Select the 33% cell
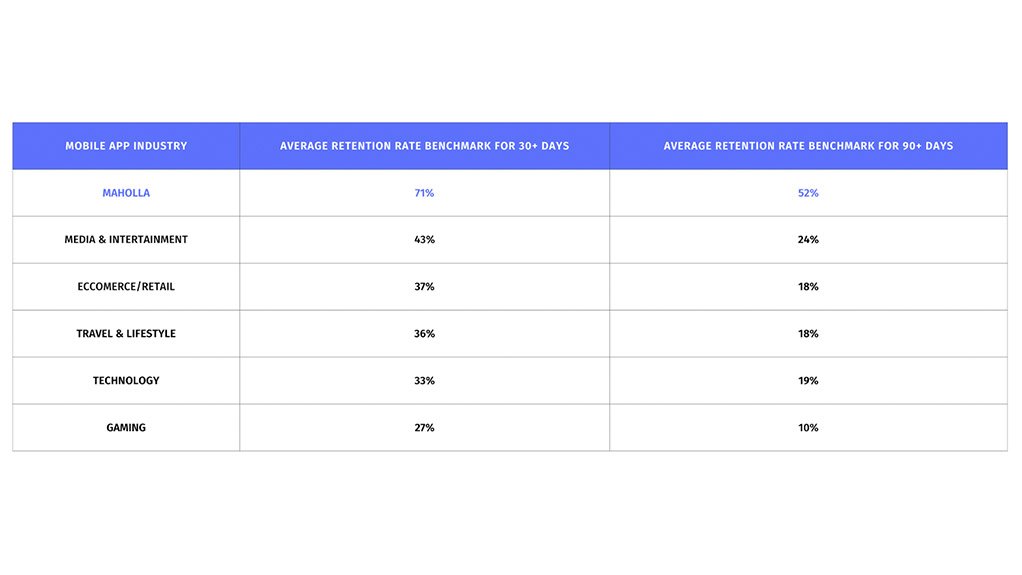1022x575 pixels. click(424, 381)
